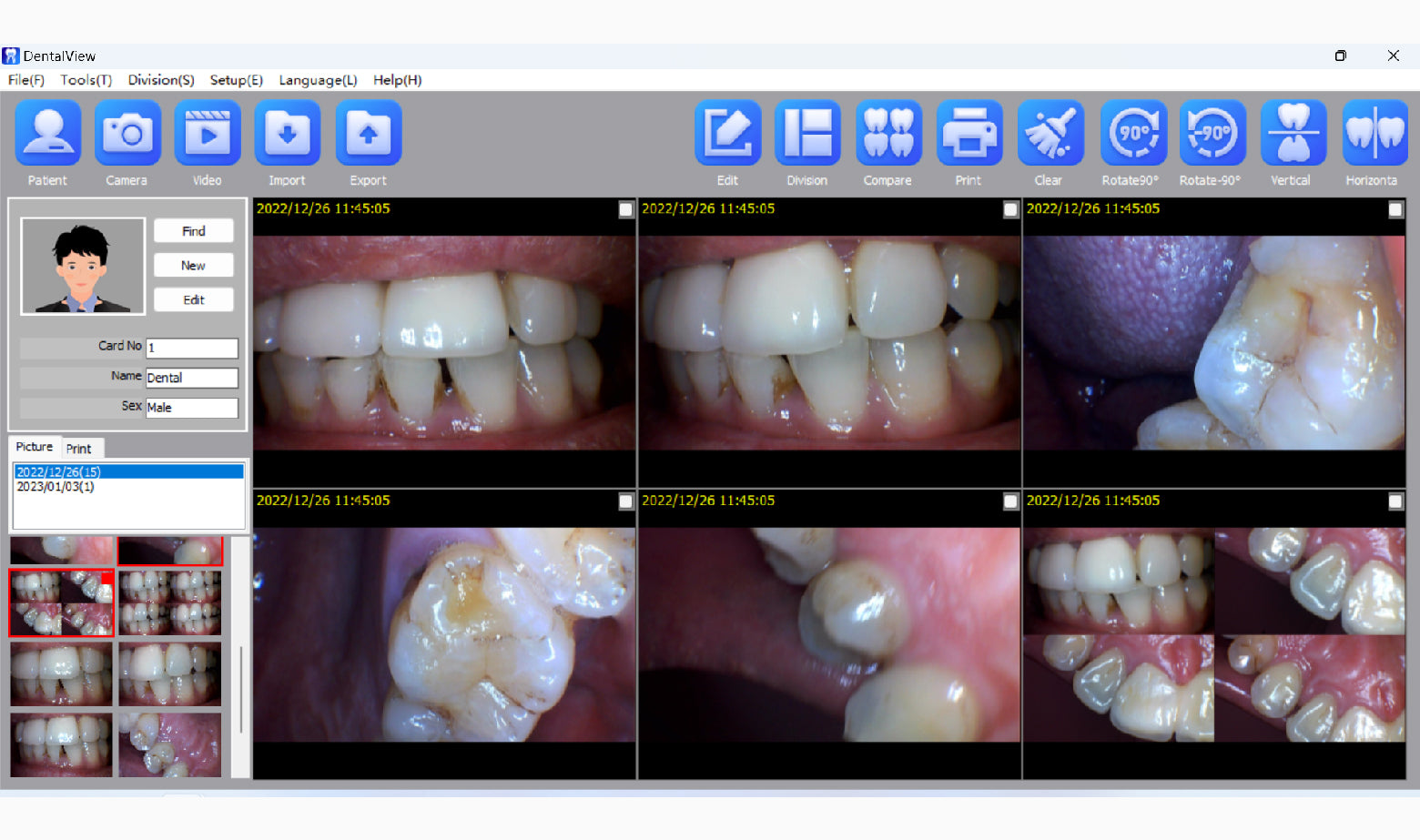This screenshot has height=840, width=1420.
Task: Click the Clear broom icon
Action: coord(1050,134)
